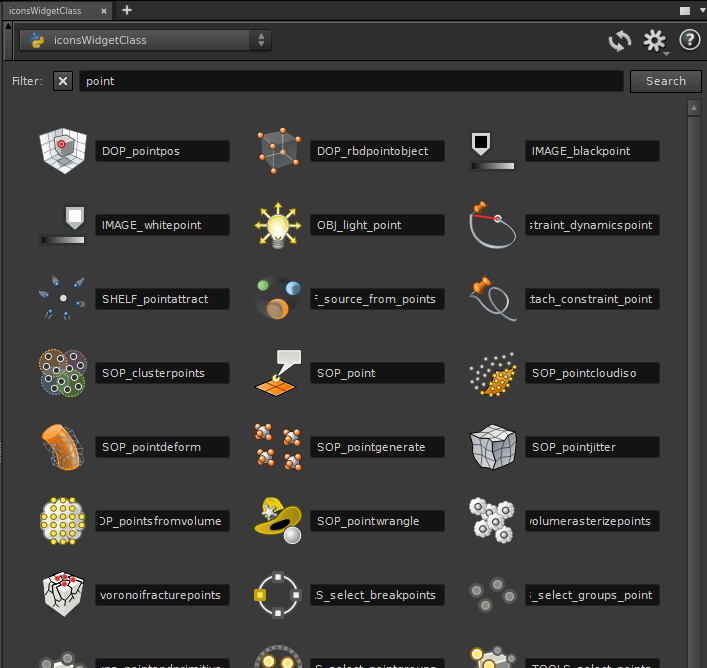Close the iconsWidgetClass tab
The height and width of the screenshot is (668, 707).
[104, 11]
